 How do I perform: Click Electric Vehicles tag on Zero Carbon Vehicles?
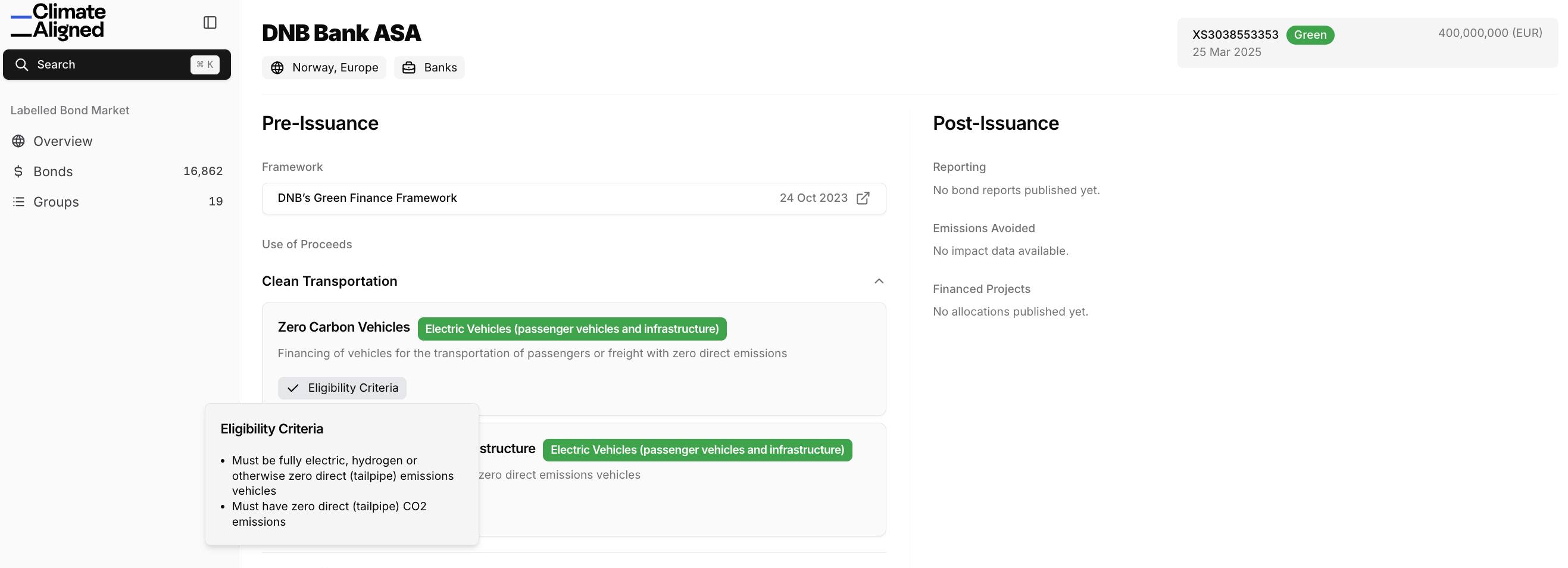(x=572, y=329)
